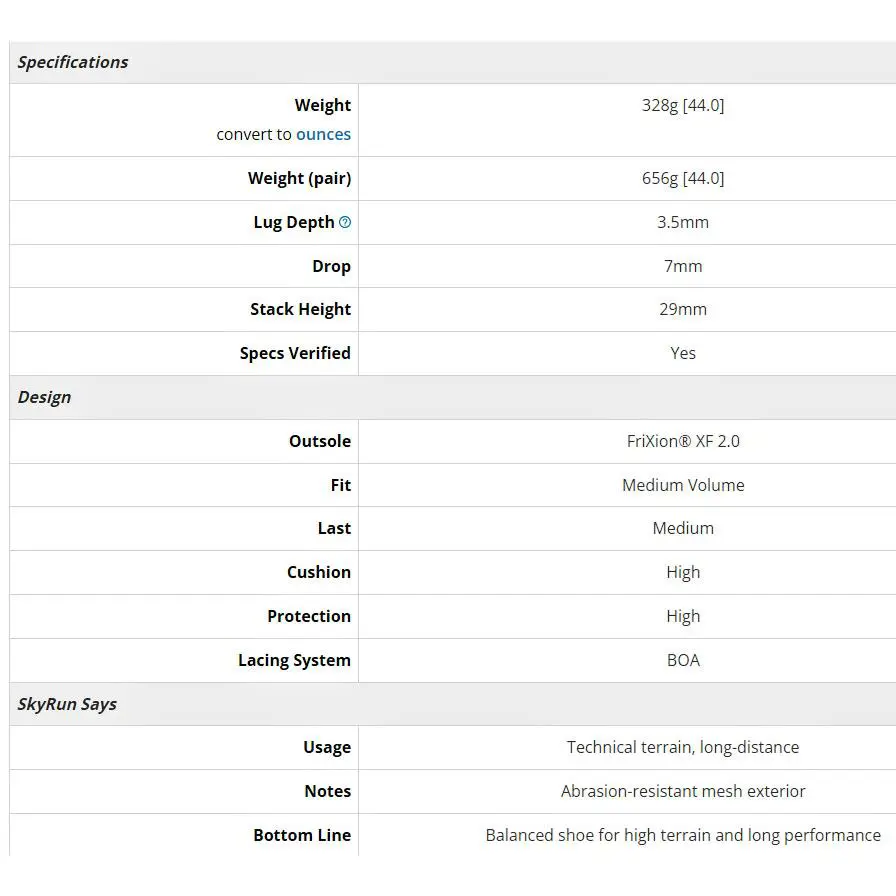Screen dimensions: 896x896
Task: Click the FriXion XF 2.0 outsole value
Action: (x=683, y=441)
